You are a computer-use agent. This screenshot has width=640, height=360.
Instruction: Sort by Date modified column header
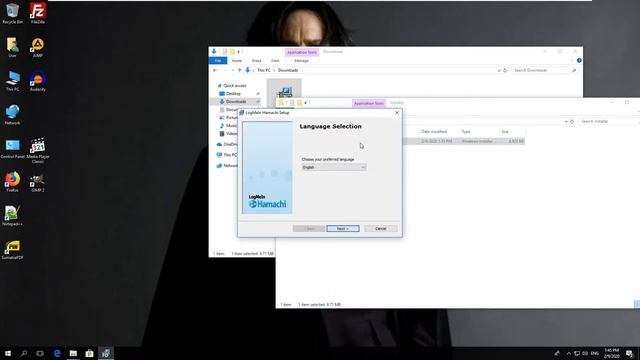pyautogui.click(x=434, y=131)
